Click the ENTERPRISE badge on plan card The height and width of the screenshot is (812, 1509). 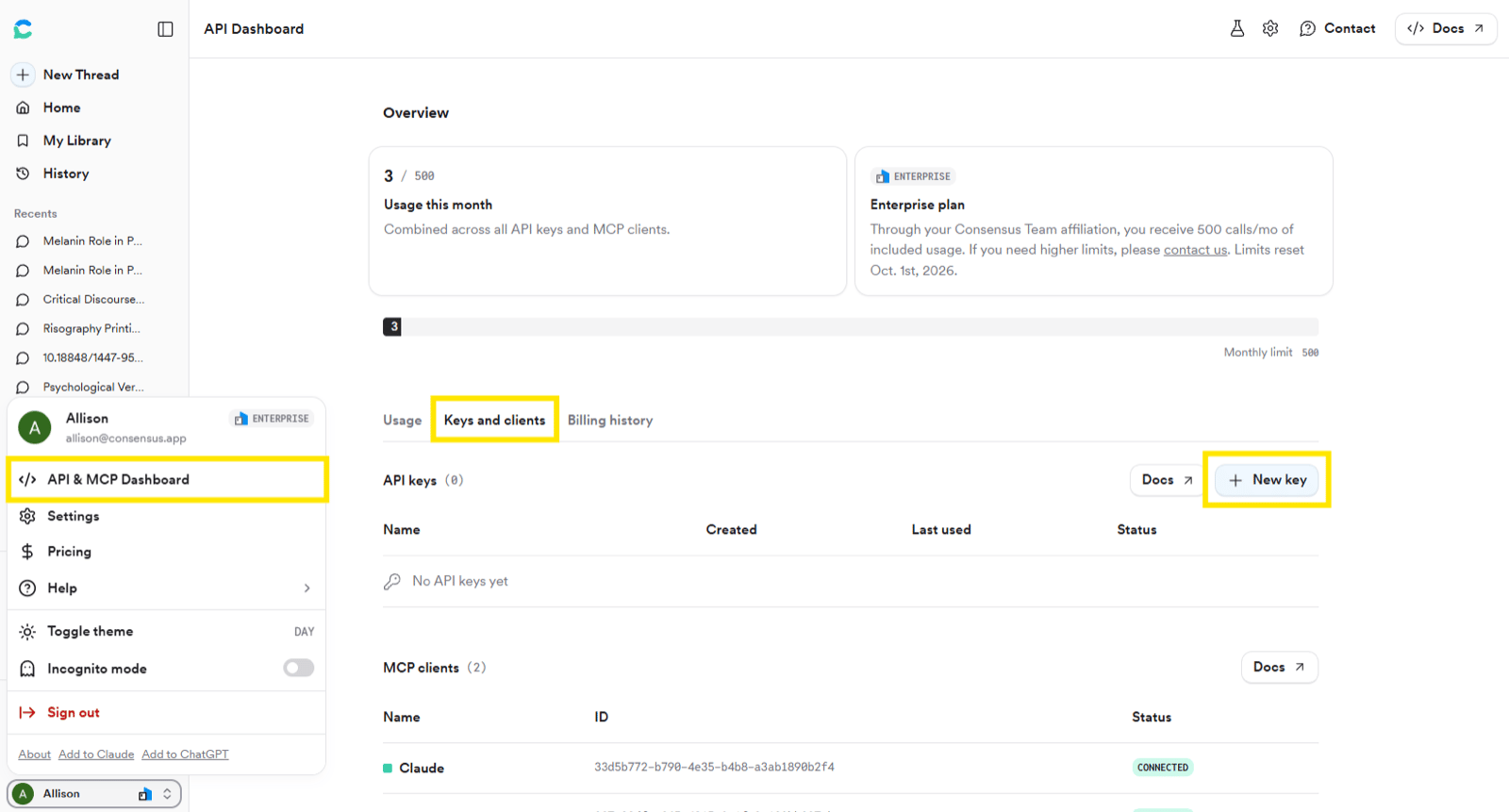pos(913,176)
